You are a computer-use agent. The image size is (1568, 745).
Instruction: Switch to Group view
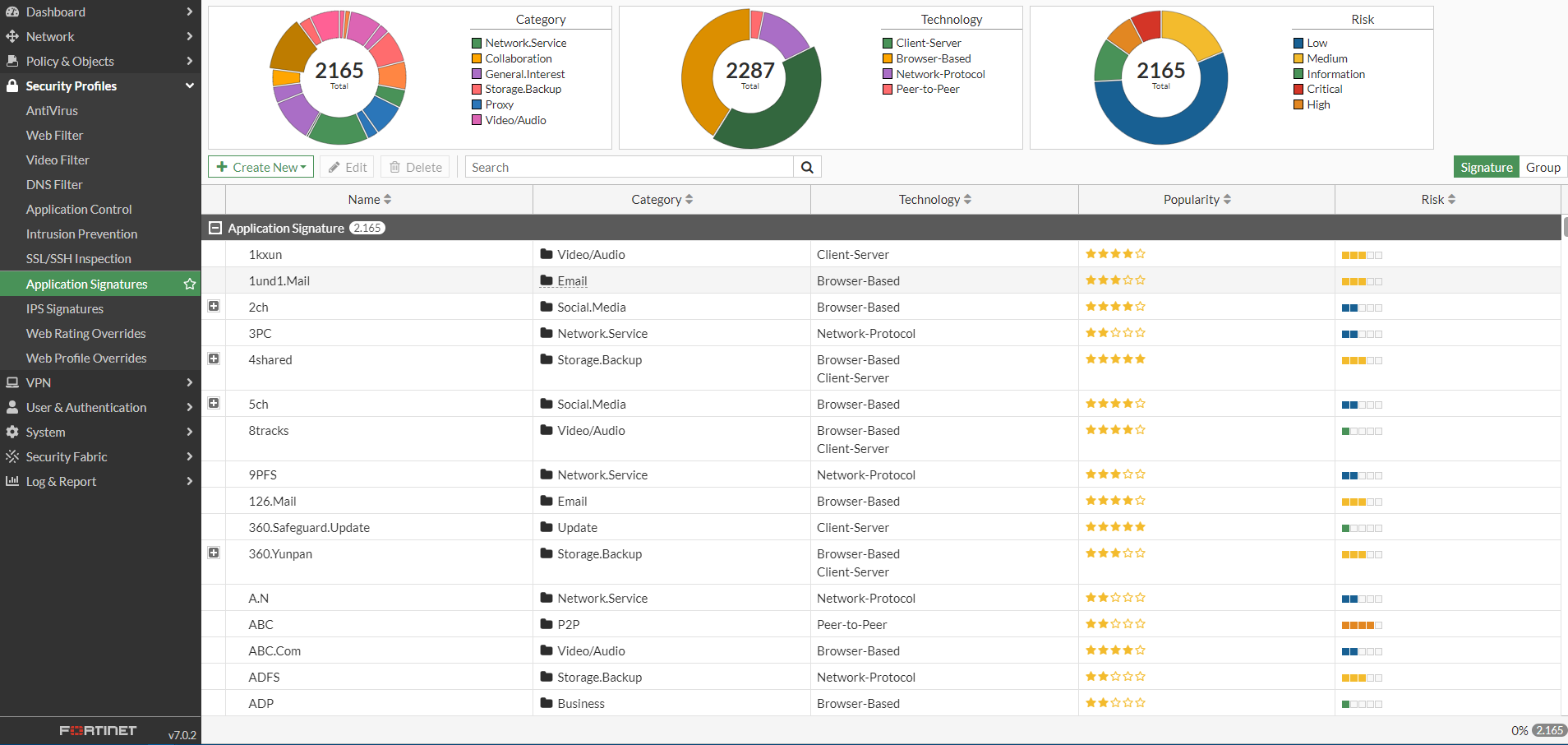(1543, 168)
